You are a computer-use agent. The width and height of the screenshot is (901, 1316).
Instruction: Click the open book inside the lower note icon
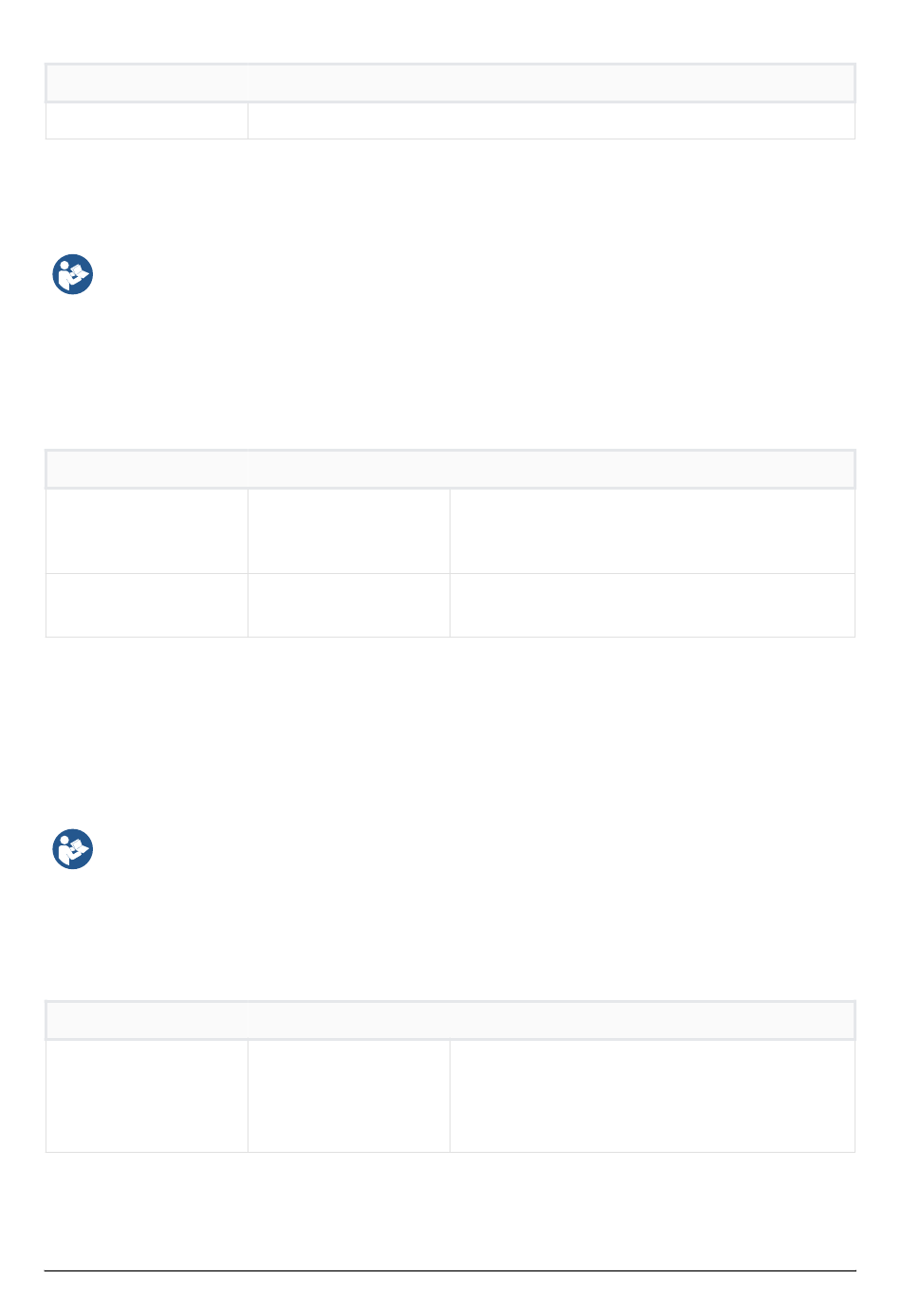click(80, 851)
